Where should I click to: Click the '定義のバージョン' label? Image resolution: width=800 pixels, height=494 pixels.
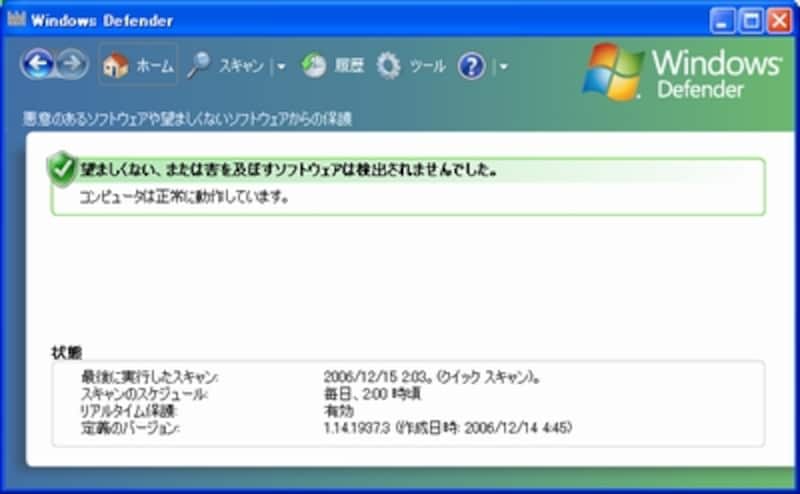coord(130,427)
